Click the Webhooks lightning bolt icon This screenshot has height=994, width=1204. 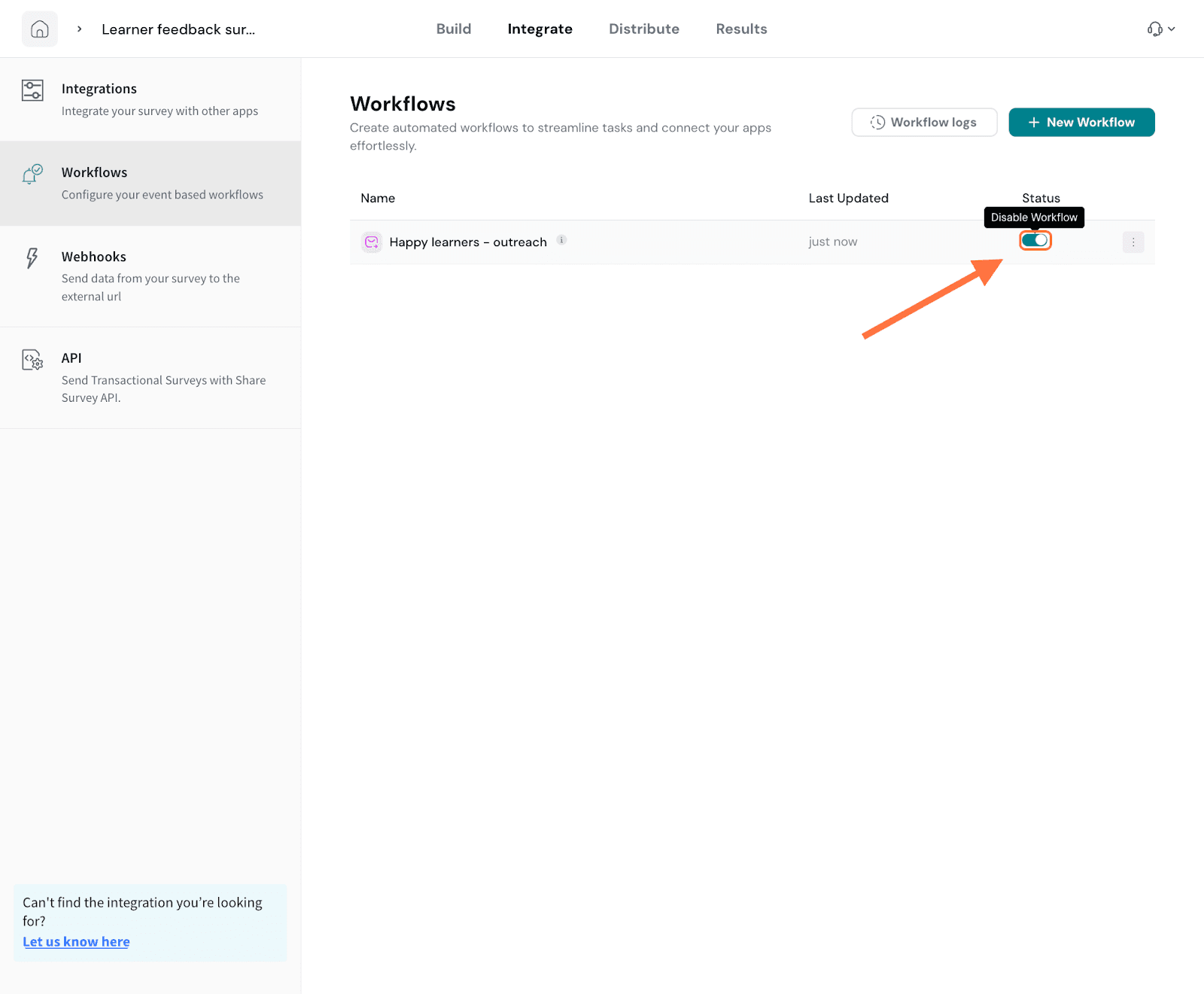point(32,258)
